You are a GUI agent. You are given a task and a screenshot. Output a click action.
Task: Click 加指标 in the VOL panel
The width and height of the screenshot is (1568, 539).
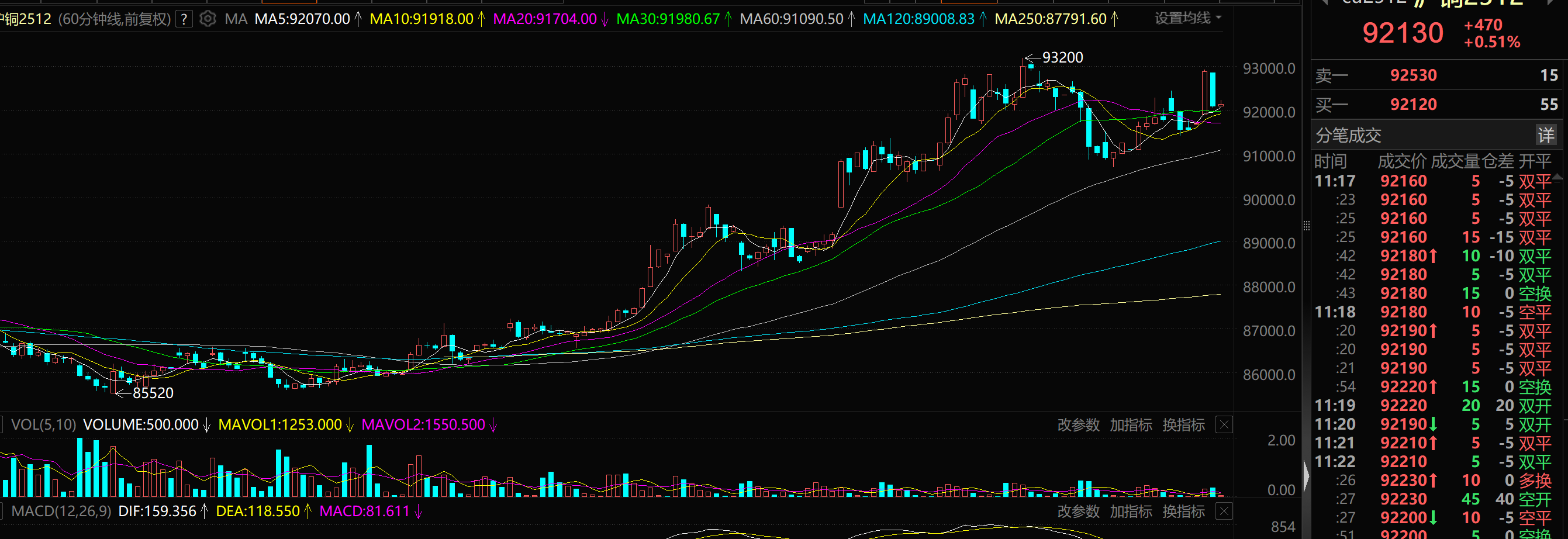click(x=1130, y=424)
